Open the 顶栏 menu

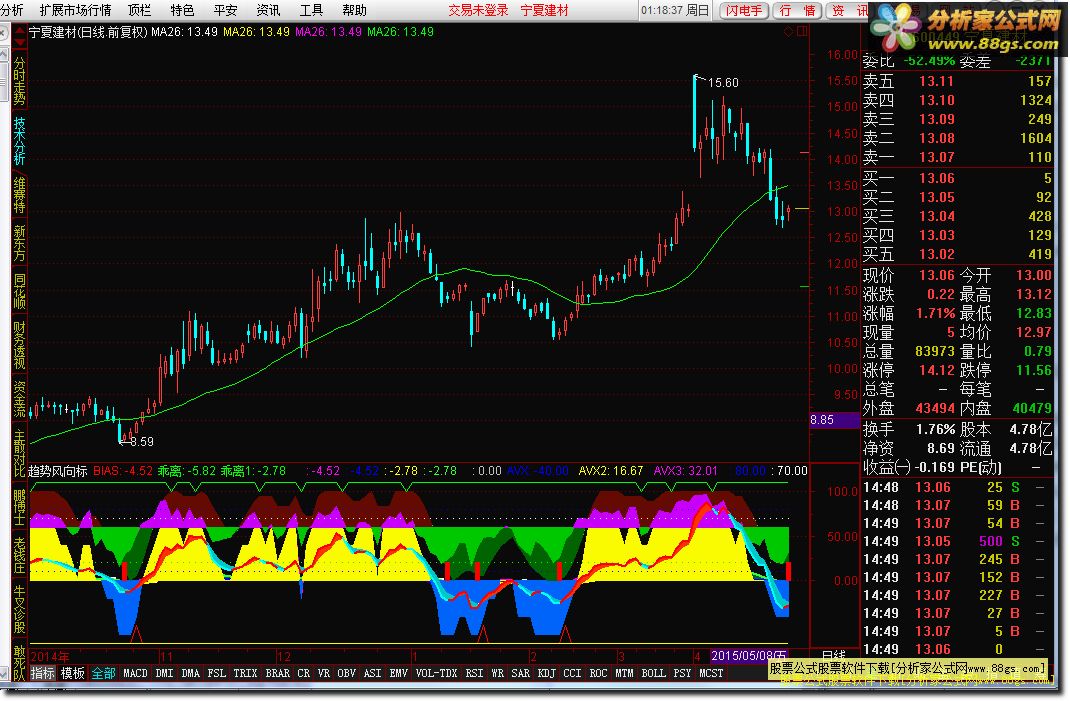click(x=139, y=10)
